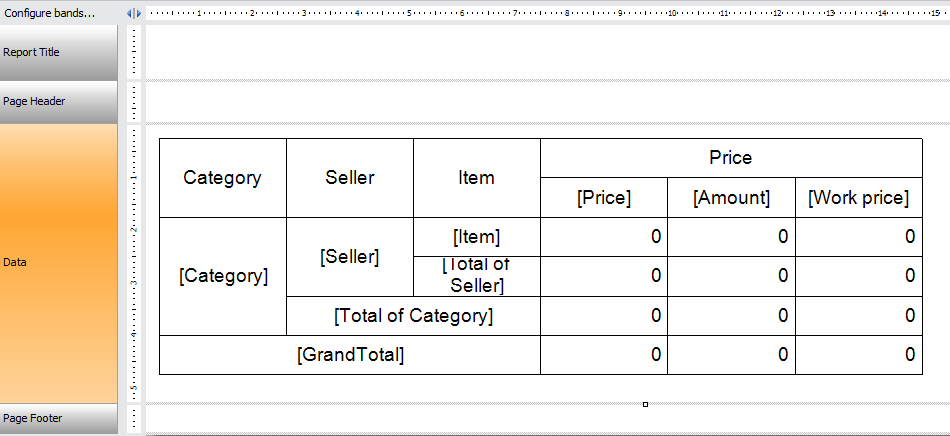The width and height of the screenshot is (950, 436).
Task: Select the [Total of Category] cell
Action: coord(413,316)
